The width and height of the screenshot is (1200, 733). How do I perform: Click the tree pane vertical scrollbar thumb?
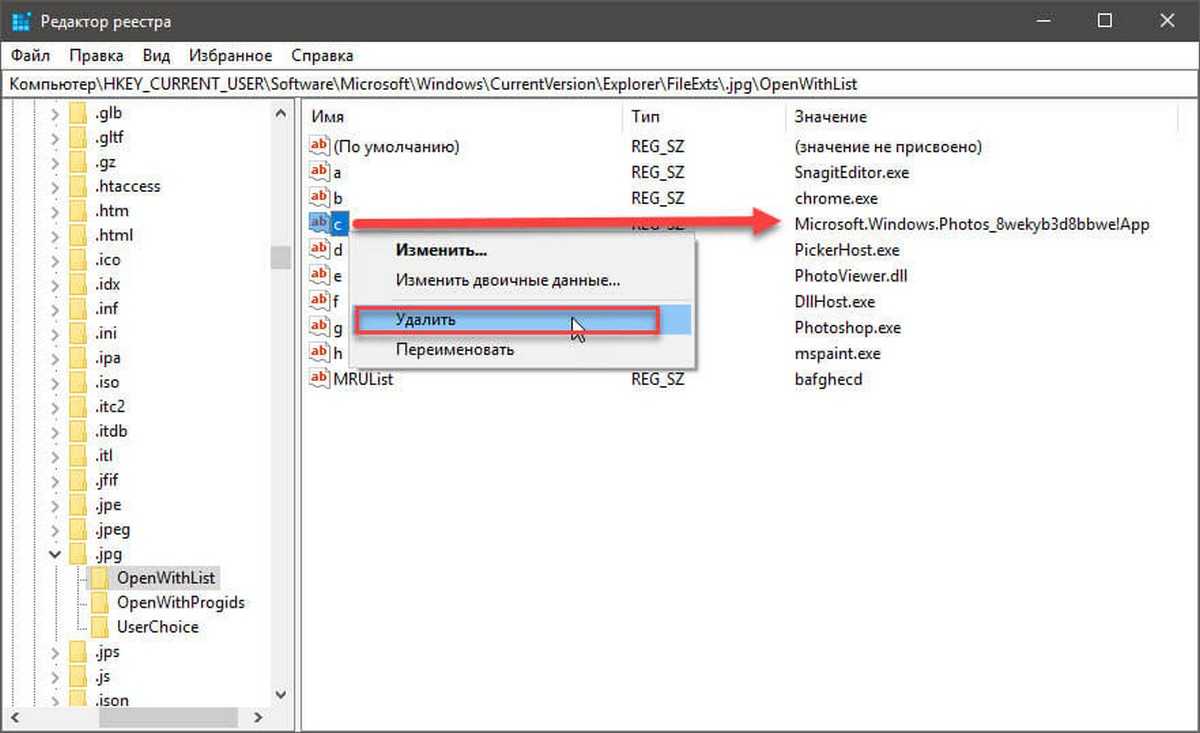click(x=281, y=257)
